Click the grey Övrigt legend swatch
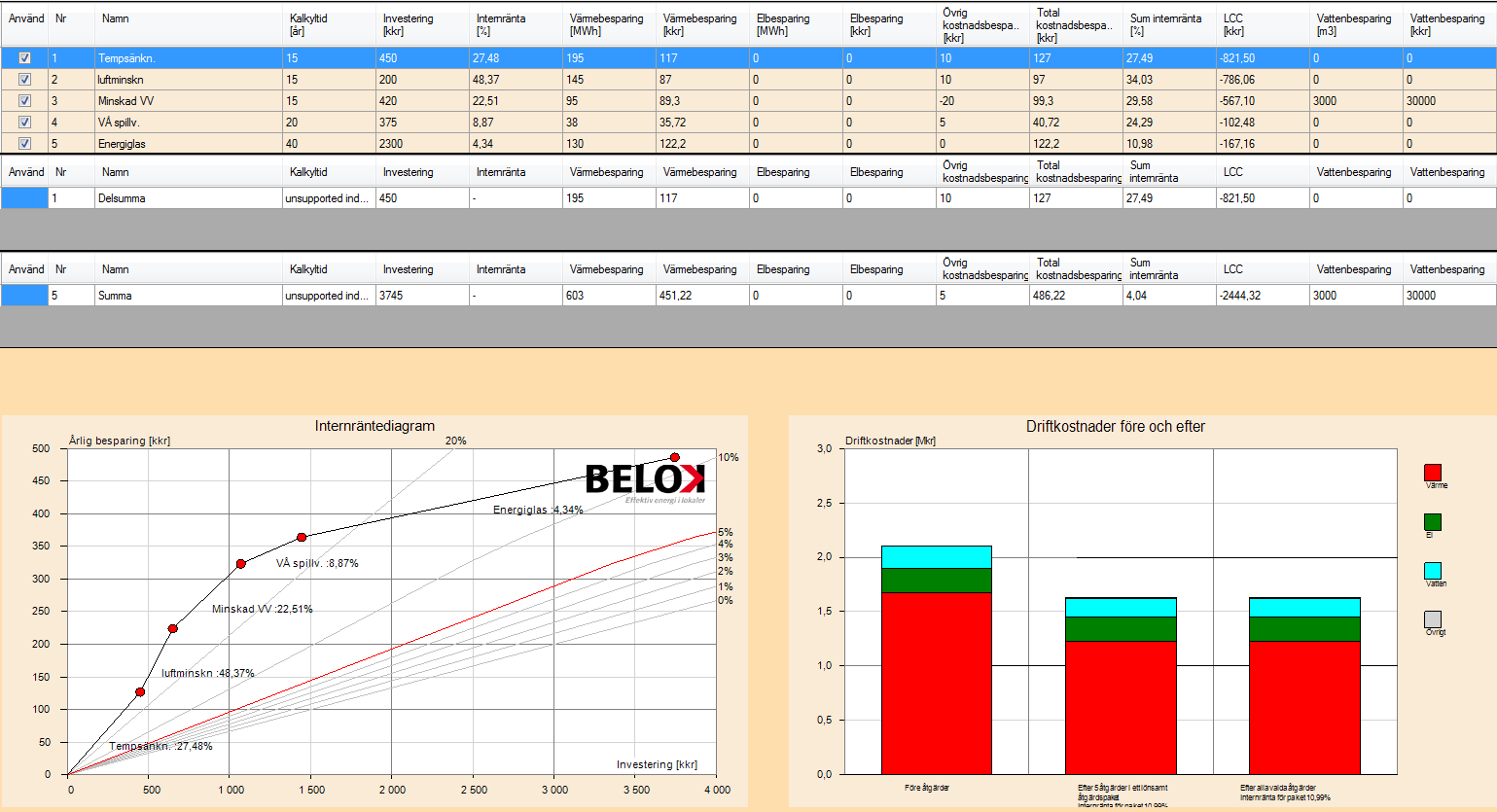This screenshot has height=812, width=1497. click(x=1433, y=619)
